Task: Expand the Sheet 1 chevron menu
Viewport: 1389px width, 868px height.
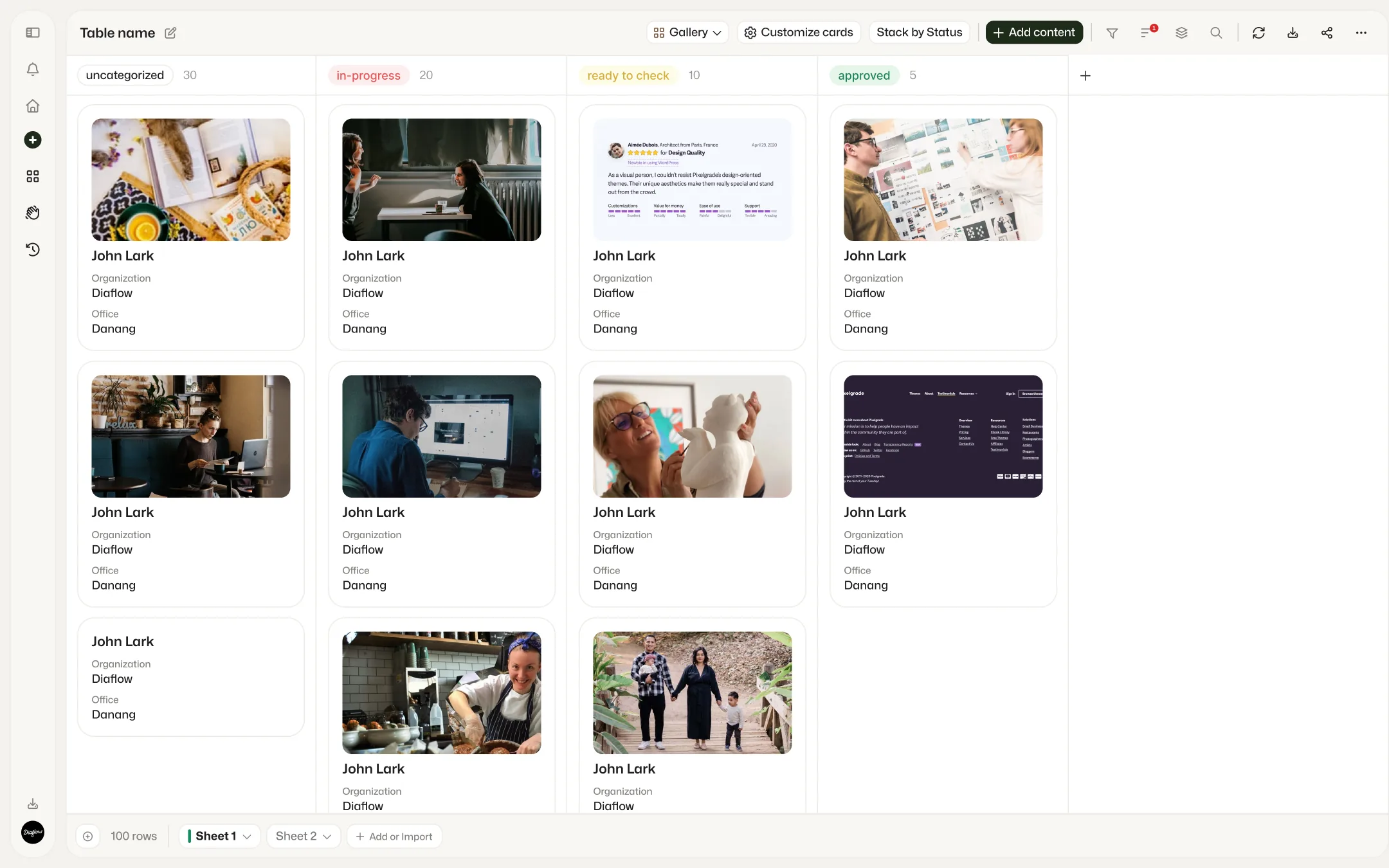Action: (247, 836)
